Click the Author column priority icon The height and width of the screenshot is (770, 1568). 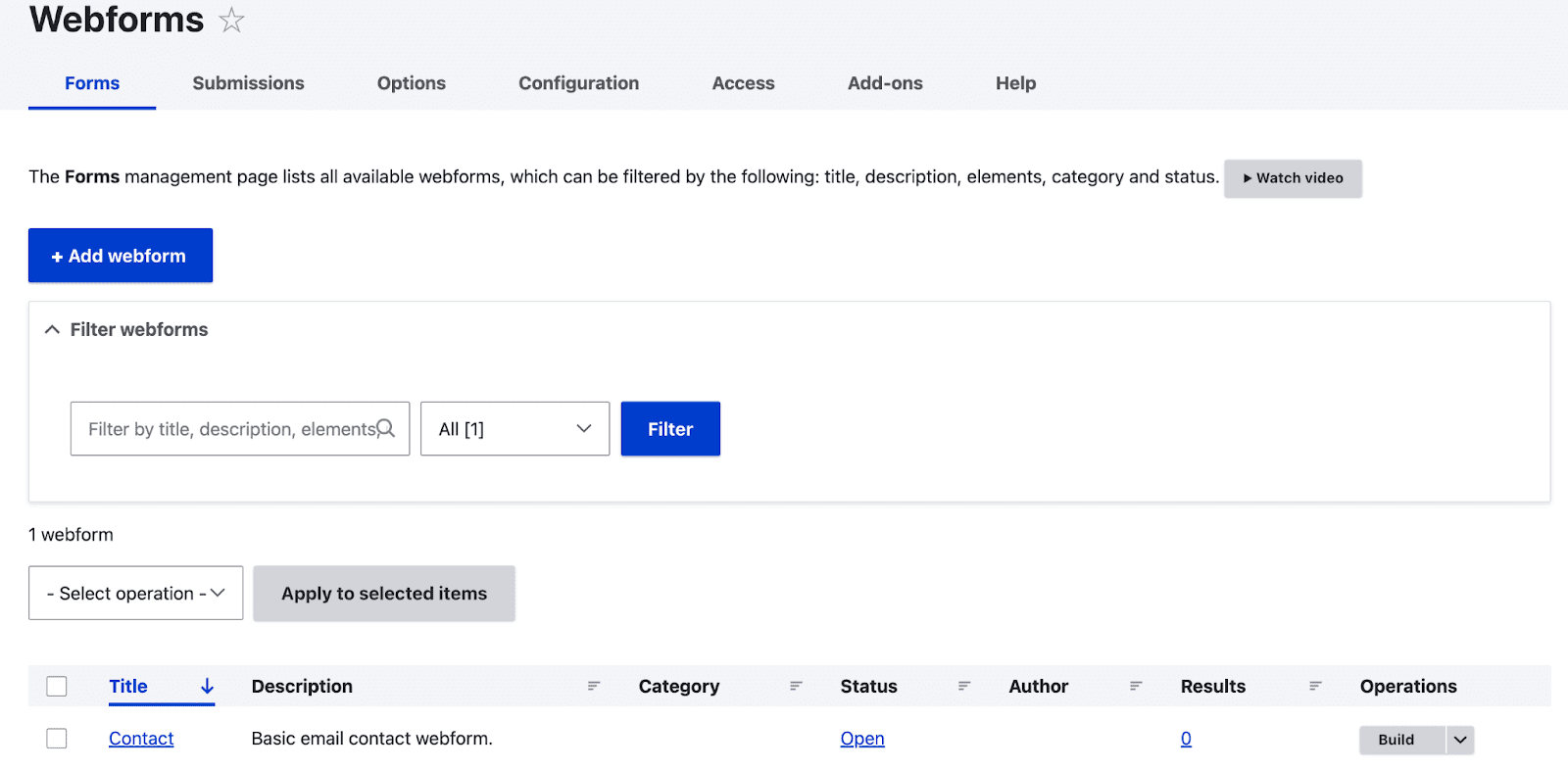pos(1135,687)
